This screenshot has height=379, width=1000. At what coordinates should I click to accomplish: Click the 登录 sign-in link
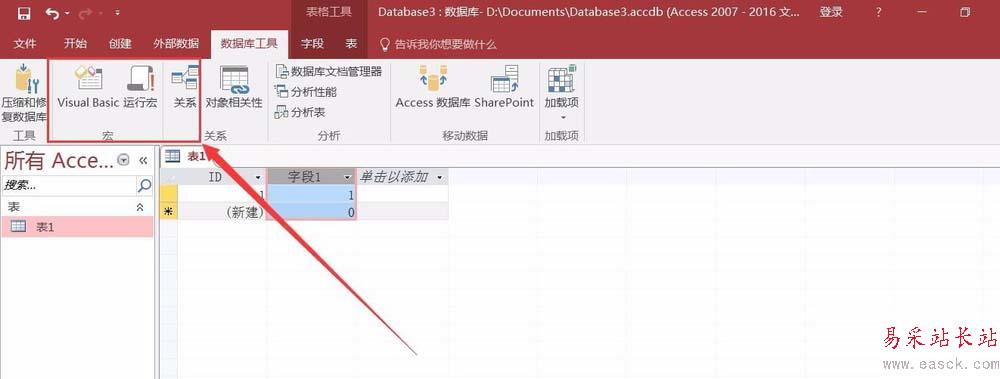click(831, 12)
